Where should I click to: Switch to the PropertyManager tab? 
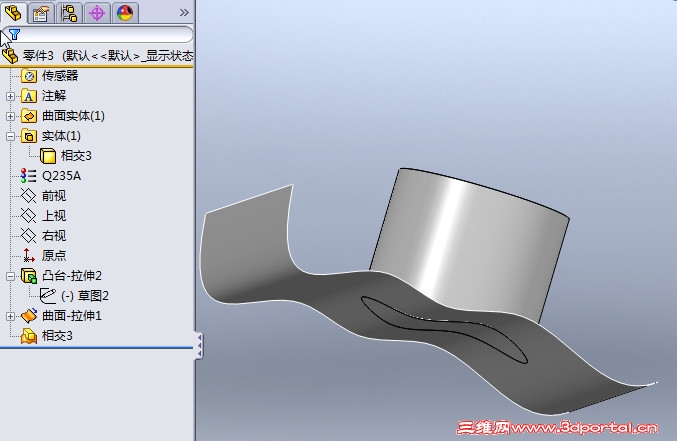[41, 13]
